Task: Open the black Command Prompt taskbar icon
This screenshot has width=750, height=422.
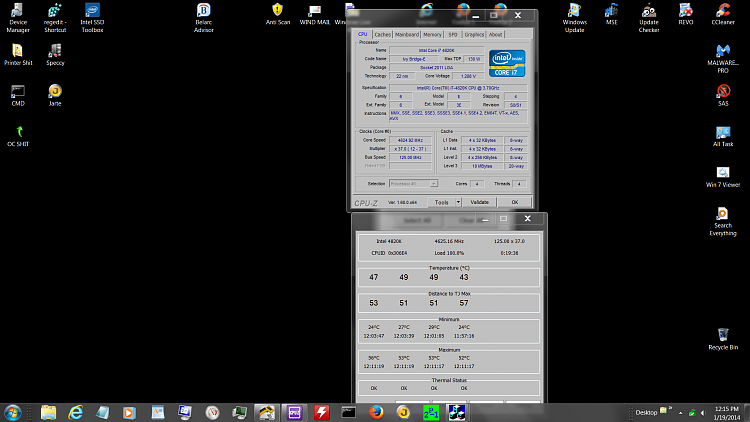Action: [349, 412]
